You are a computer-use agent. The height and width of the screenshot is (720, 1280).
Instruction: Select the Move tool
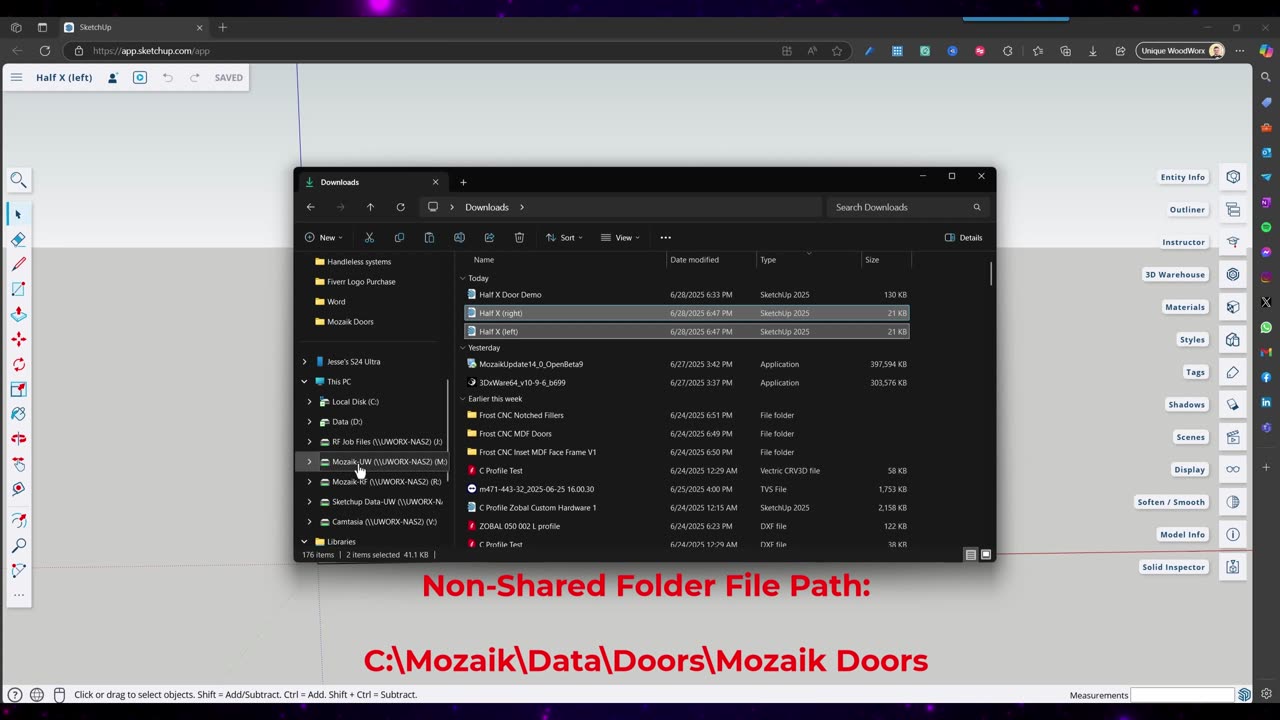[18, 339]
